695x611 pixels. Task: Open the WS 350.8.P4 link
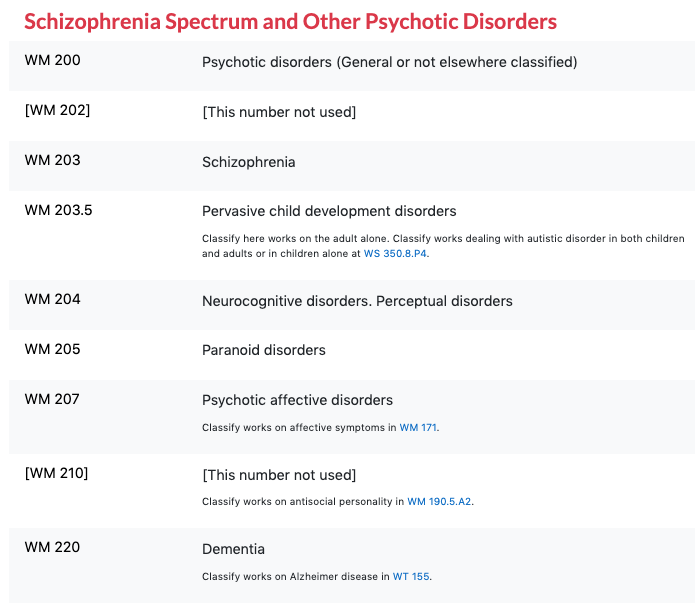point(395,254)
